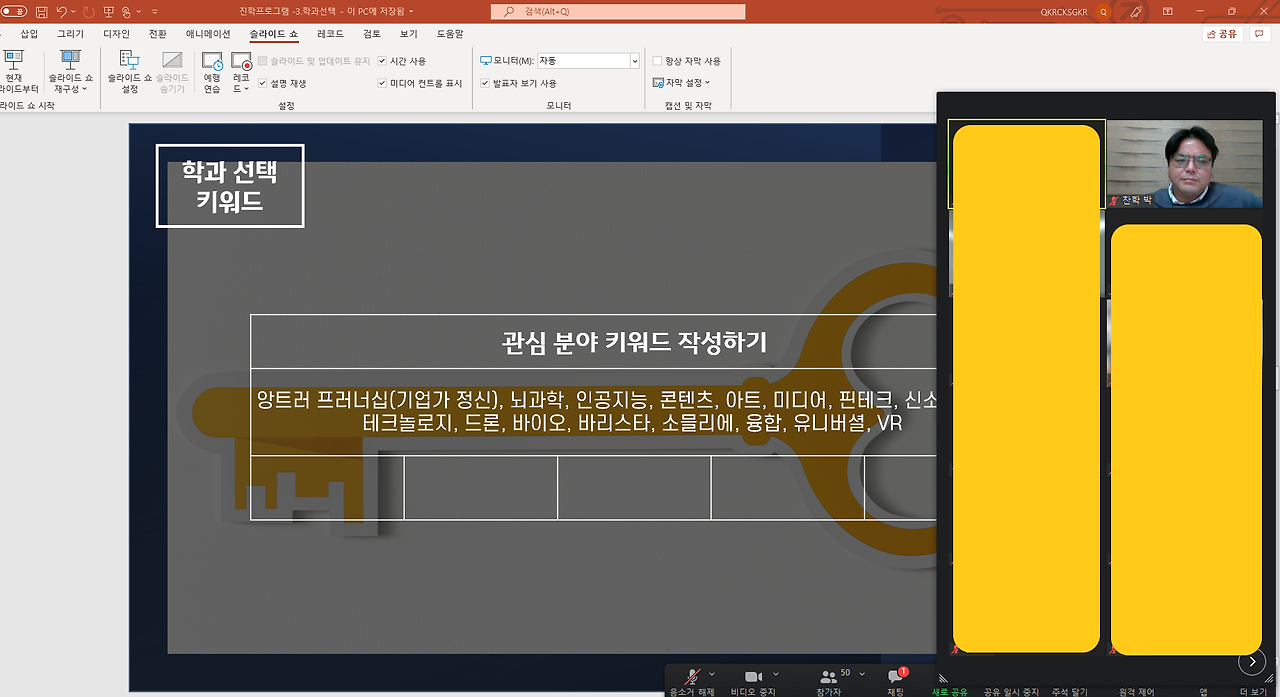Switch to the 보기 tab
This screenshot has width=1280, height=697.
point(408,33)
